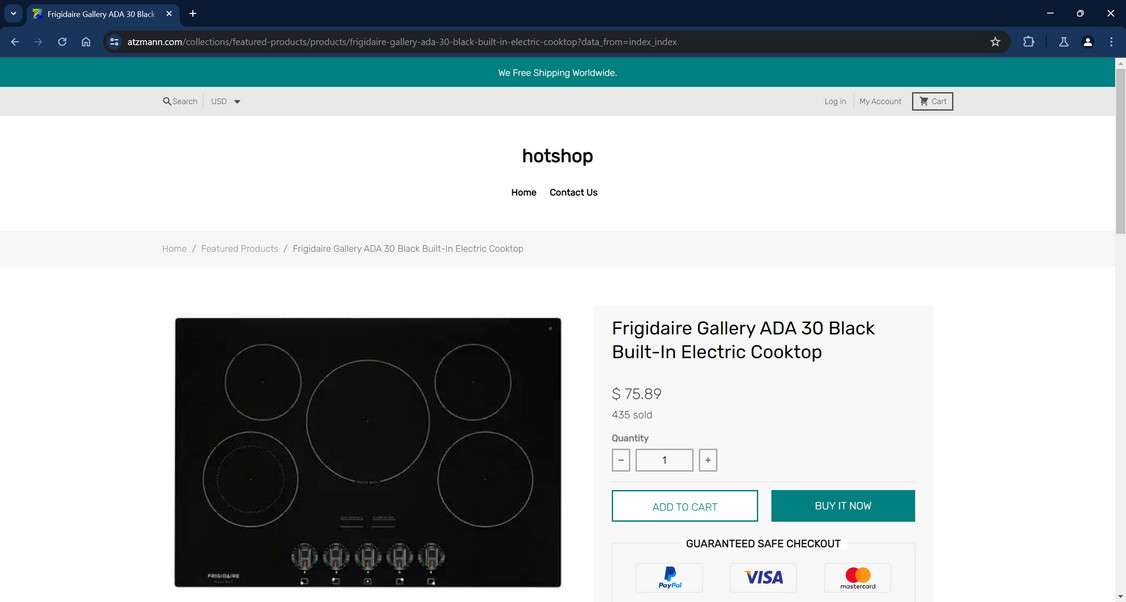Click the ADD TO CART button
1126x602 pixels.
(684, 506)
